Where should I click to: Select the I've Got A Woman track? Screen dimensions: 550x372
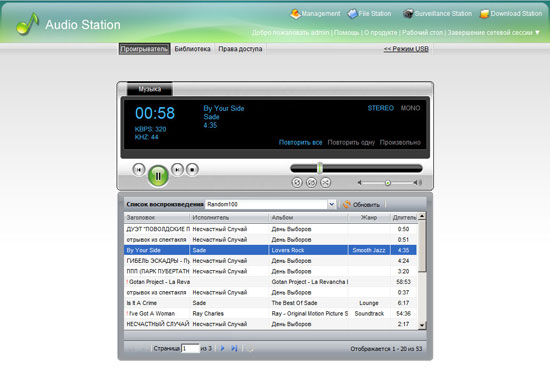point(270,313)
